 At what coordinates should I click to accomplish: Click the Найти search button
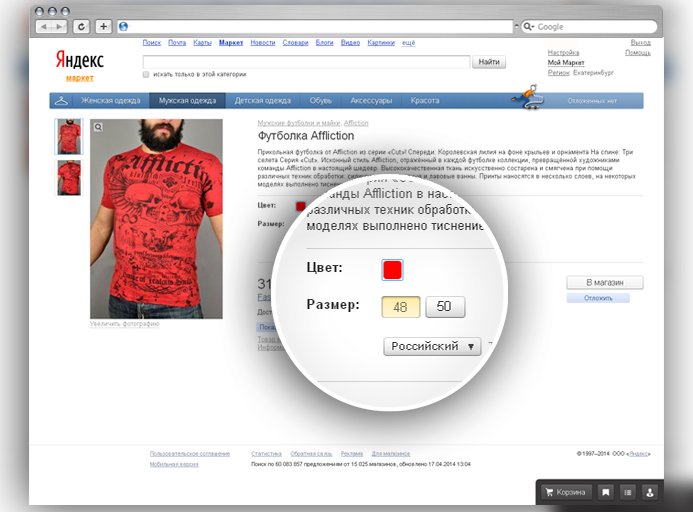click(489, 62)
